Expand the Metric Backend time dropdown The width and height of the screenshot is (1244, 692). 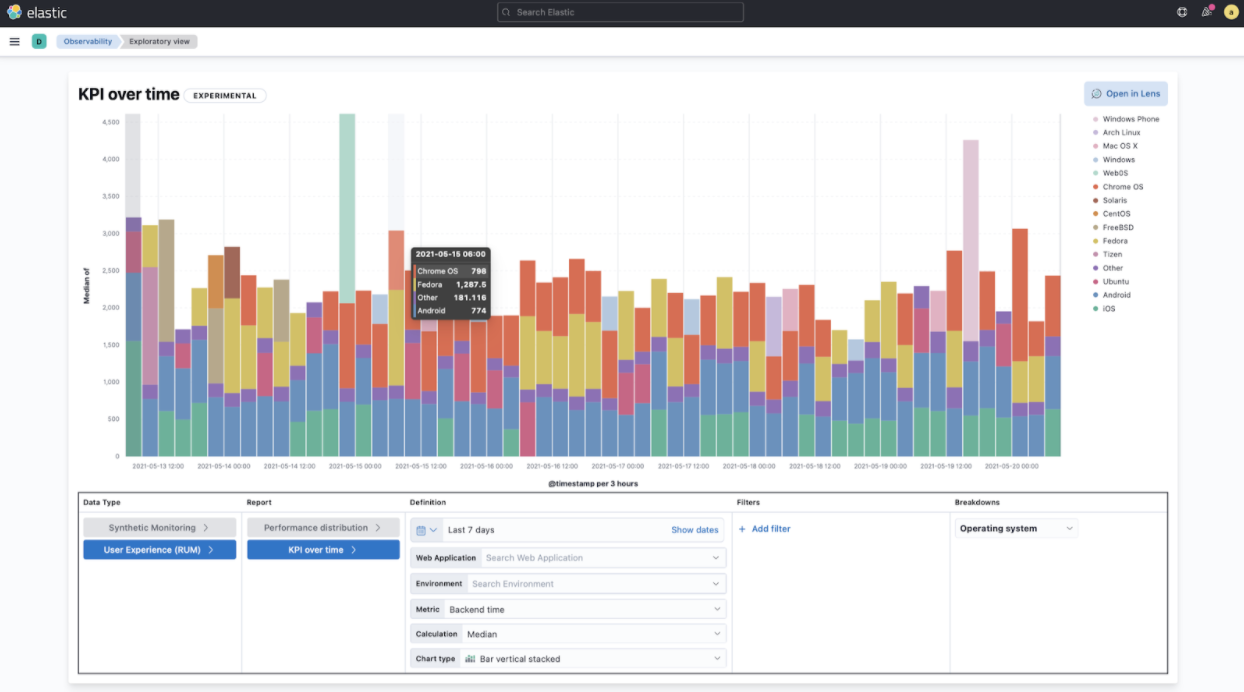coord(584,609)
